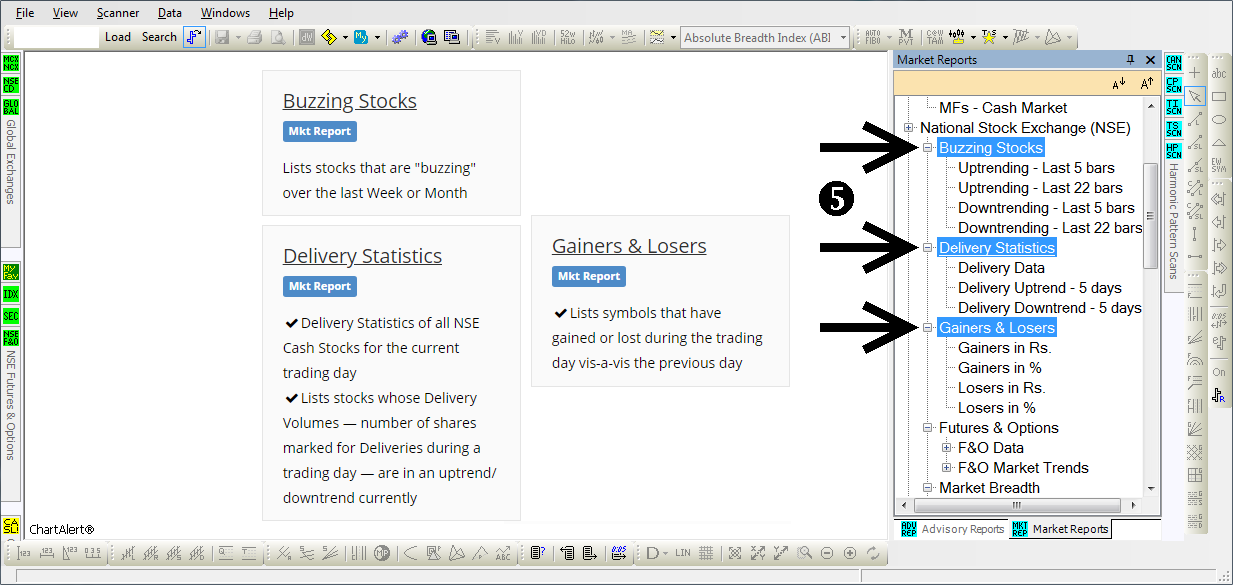Screen dimensions: 1233x585
Task: Collapse the Delivery Statistics tree node
Action: click(x=927, y=248)
